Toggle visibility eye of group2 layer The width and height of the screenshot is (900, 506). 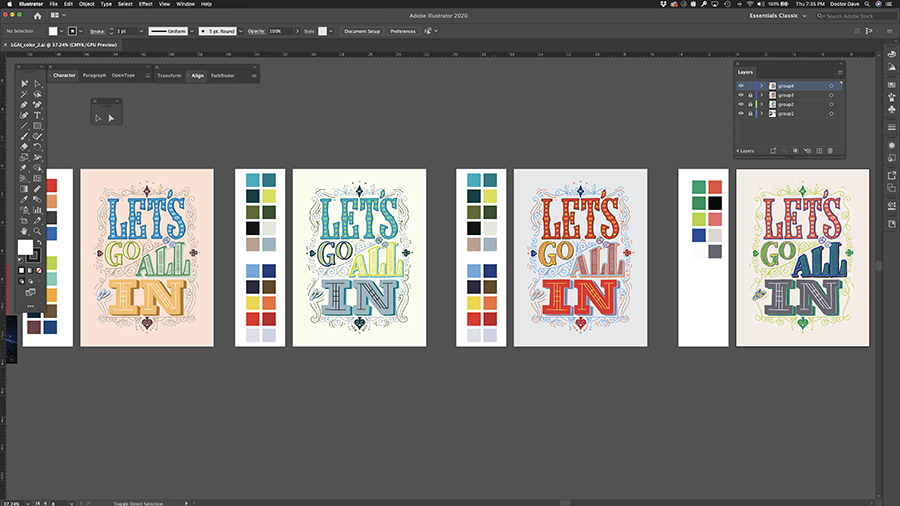click(741, 104)
